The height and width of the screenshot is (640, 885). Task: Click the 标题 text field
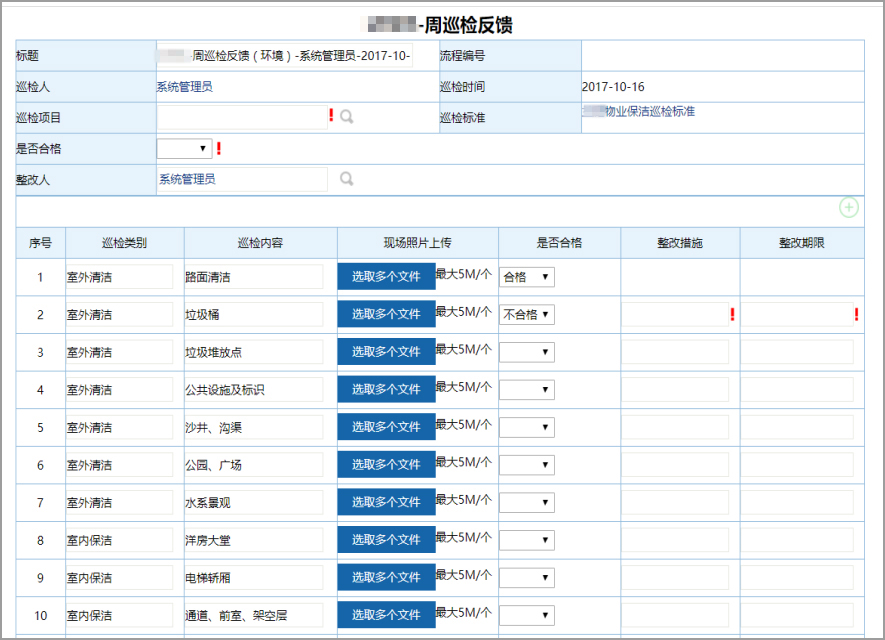pos(284,55)
